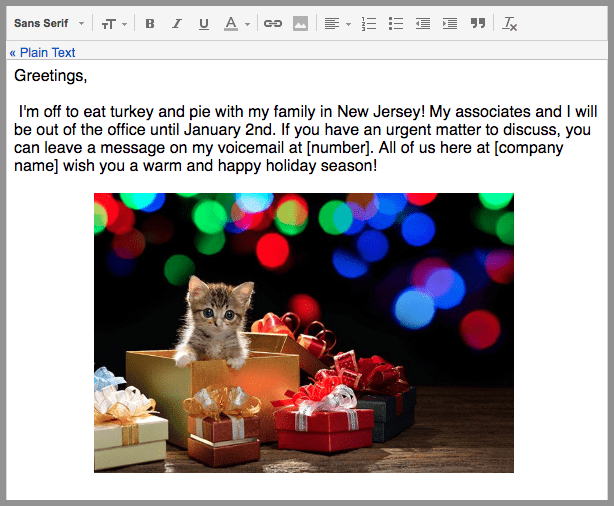The image size is (614, 506).
Task: Click the 'Greetings,' line in message
Action: (x=51, y=75)
